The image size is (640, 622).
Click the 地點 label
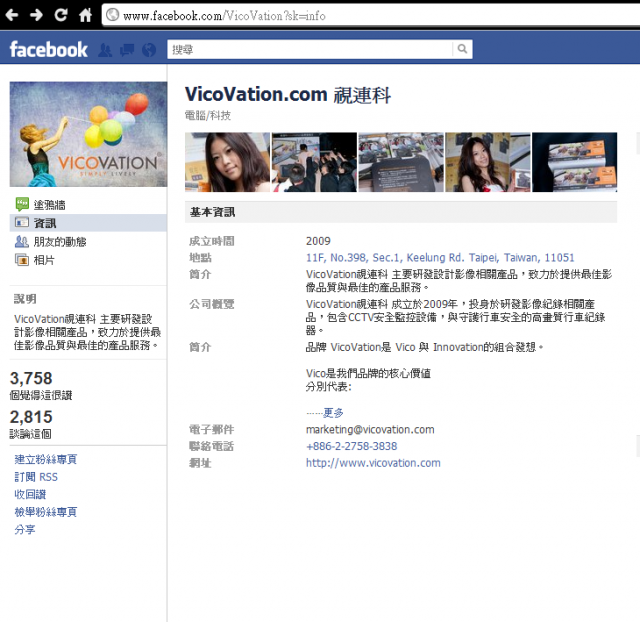click(200, 258)
